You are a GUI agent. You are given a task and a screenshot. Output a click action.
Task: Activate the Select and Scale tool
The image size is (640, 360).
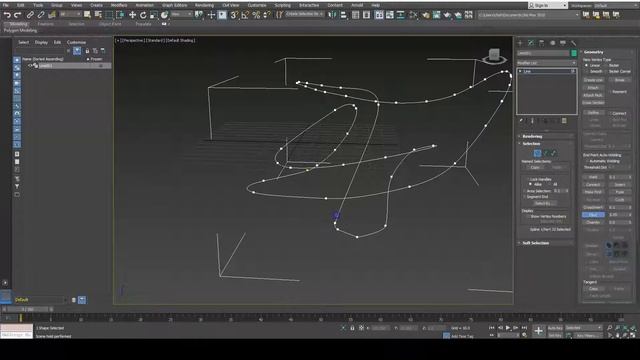[153, 15]
